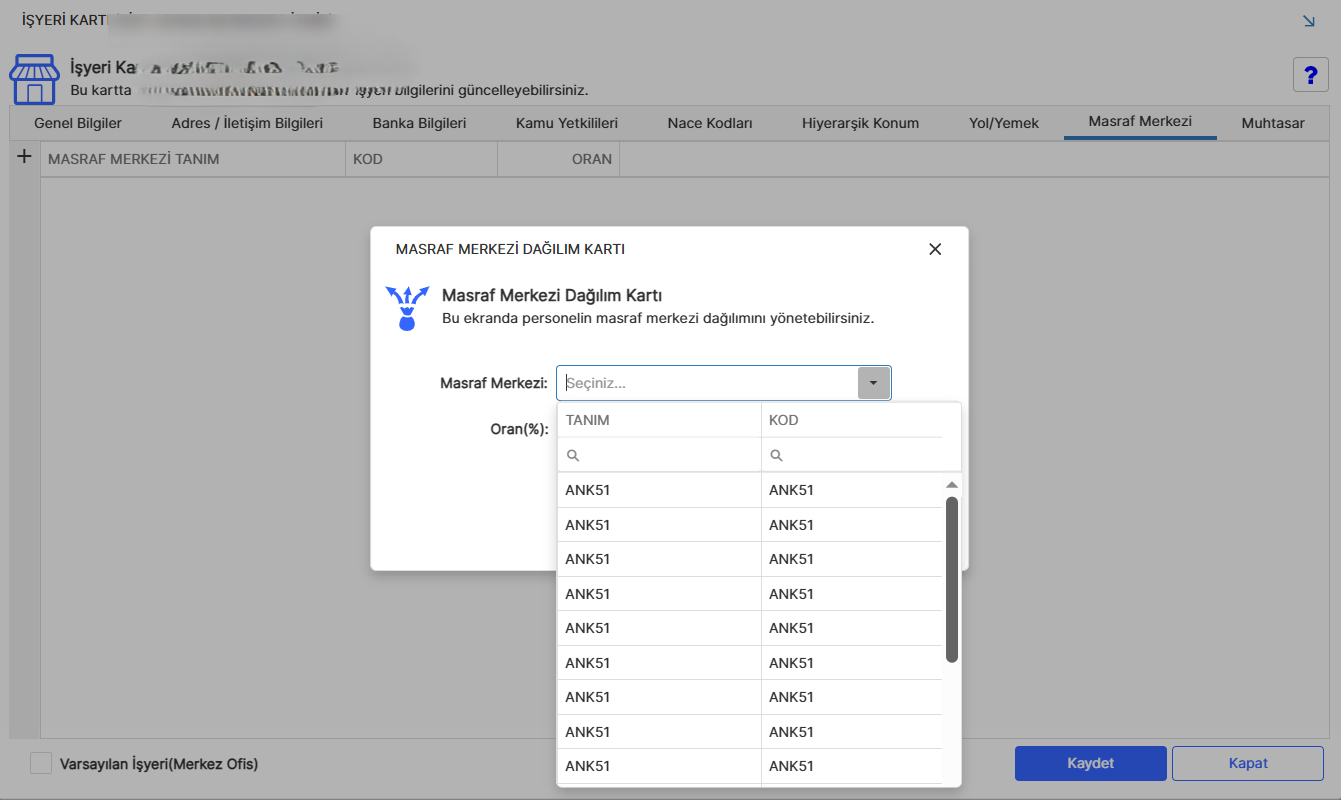
Task: Open the Muhtasar tab
Action: pyautogui.click(x=1273, y=123)
